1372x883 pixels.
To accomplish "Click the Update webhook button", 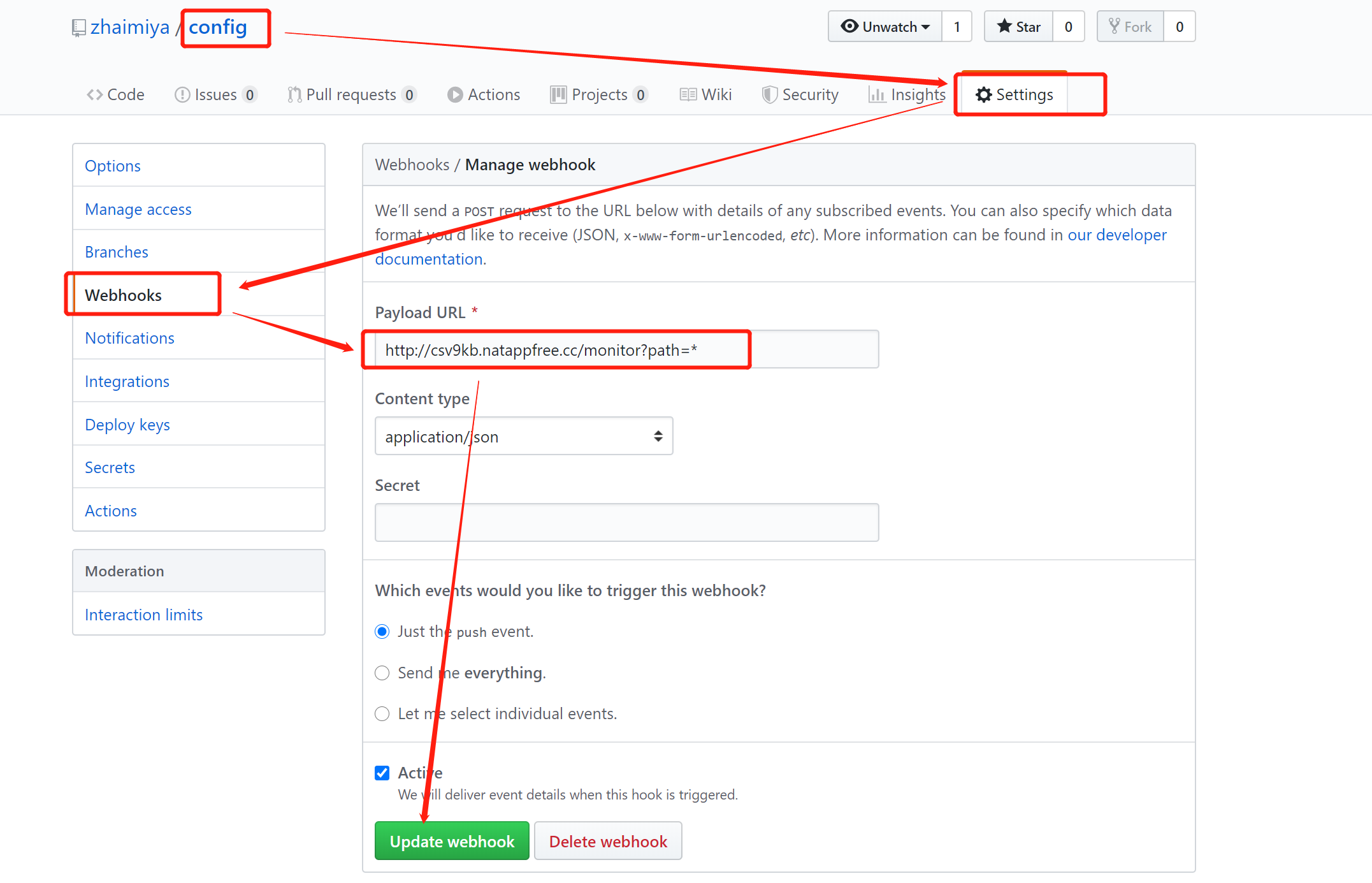I will [452, 842].
